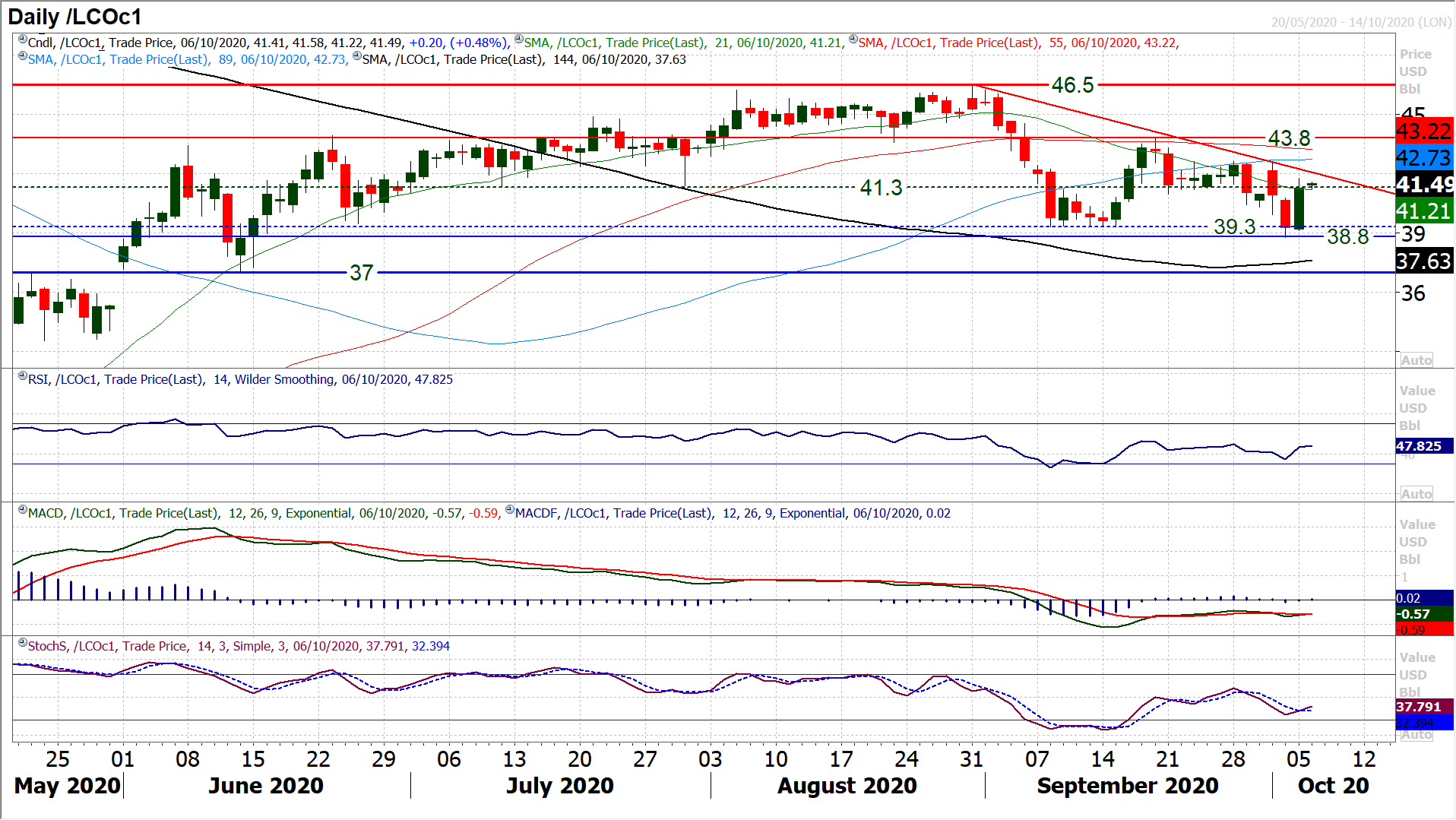The height and width of the screenshot is (820, 1456).
Task: Click the Stochastic 37.791 value tag
Action: [x=1424, y=707]
